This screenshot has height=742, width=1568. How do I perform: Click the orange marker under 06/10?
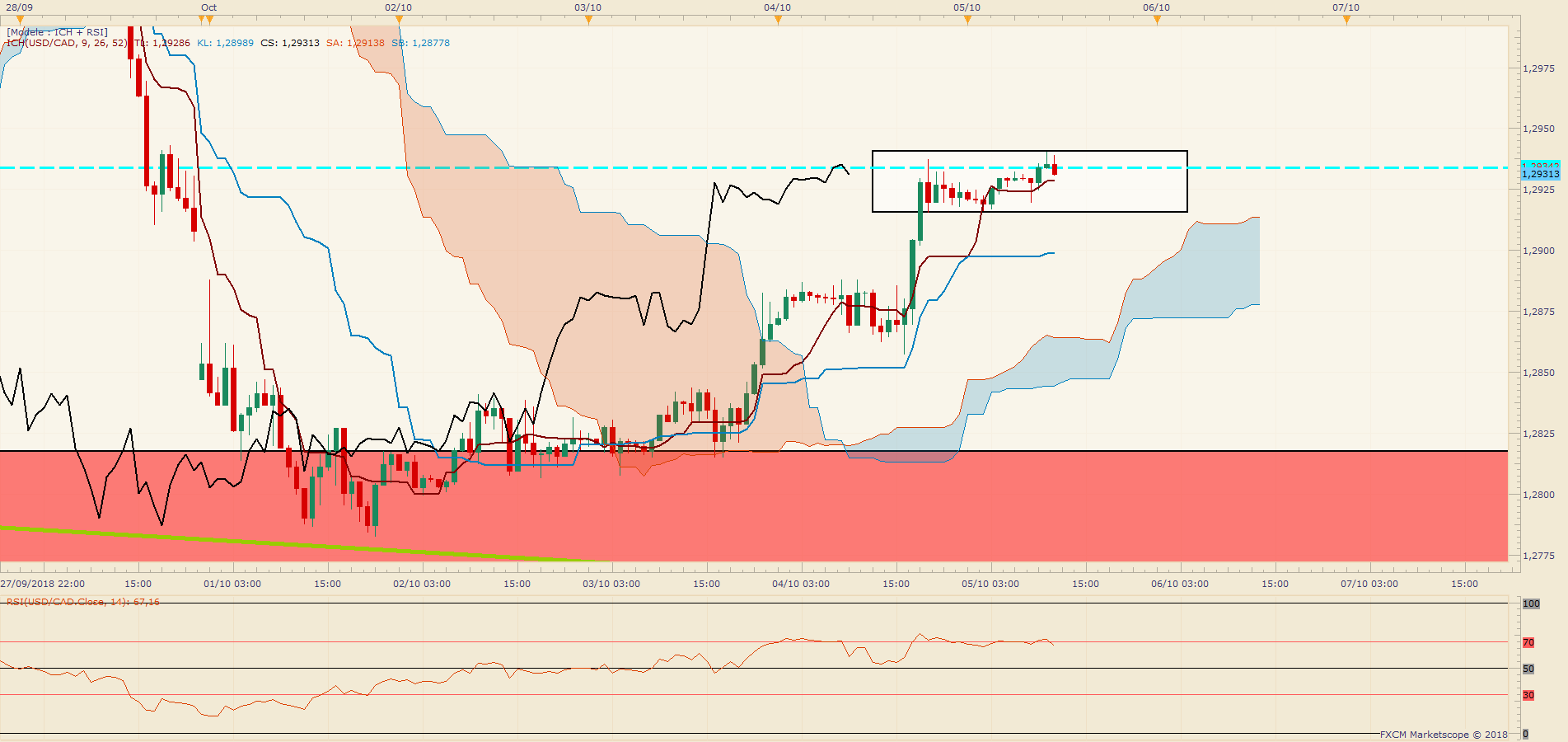click(x=1157, y=20)
